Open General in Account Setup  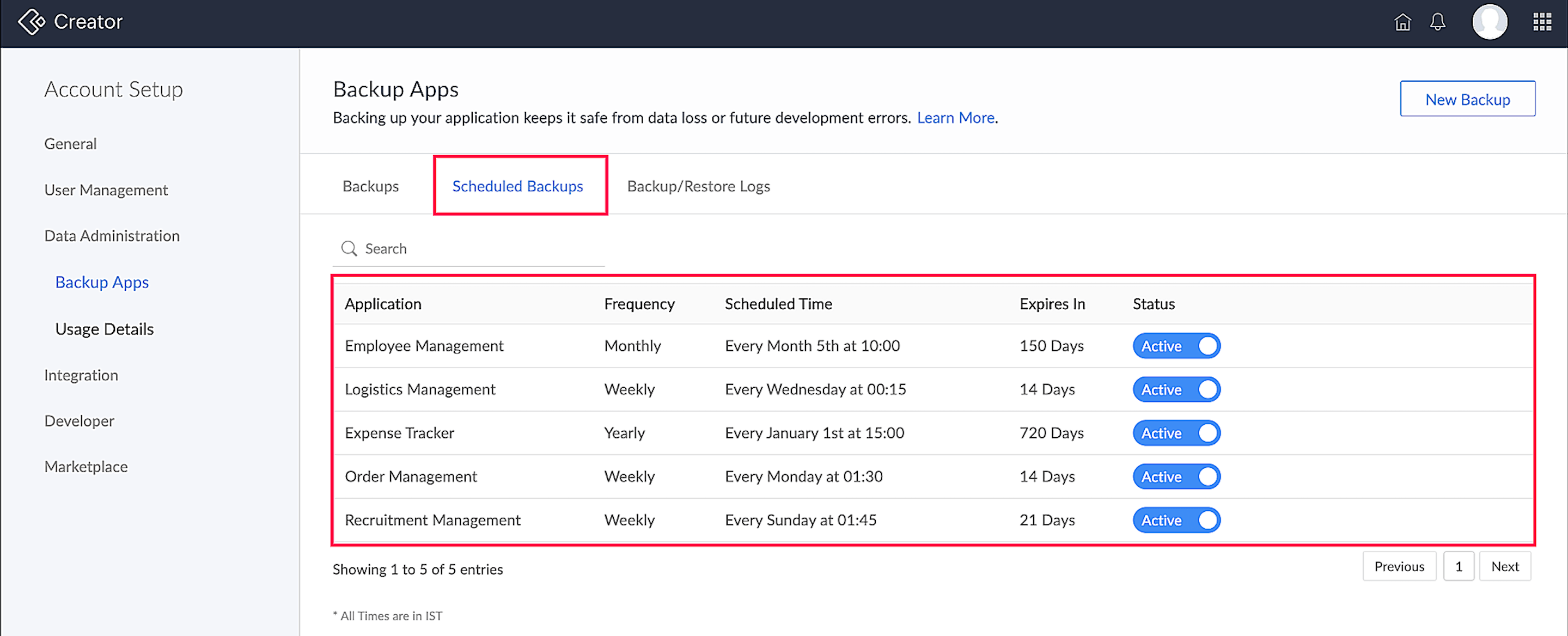70,144
